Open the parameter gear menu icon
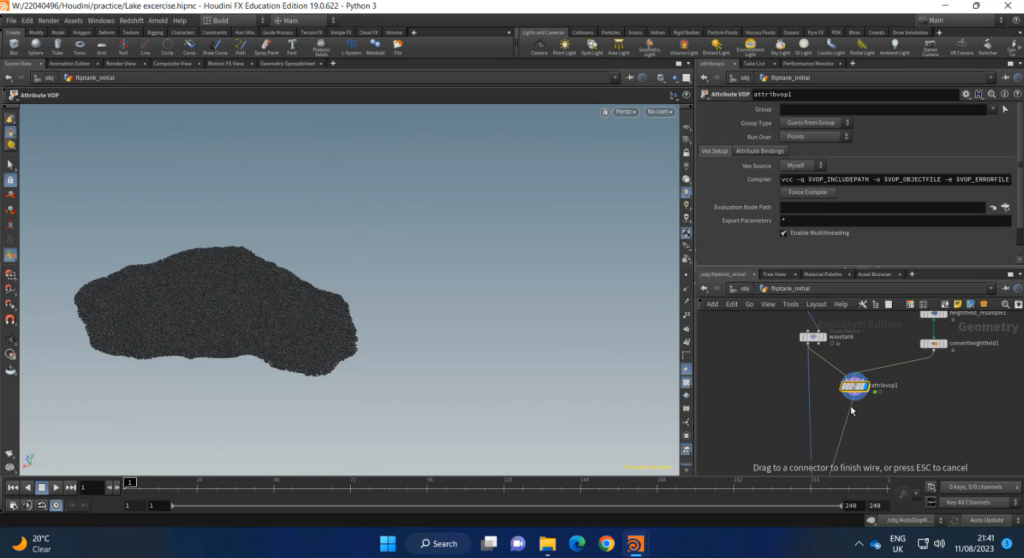The image size is (1024, 558). (966, 94)
